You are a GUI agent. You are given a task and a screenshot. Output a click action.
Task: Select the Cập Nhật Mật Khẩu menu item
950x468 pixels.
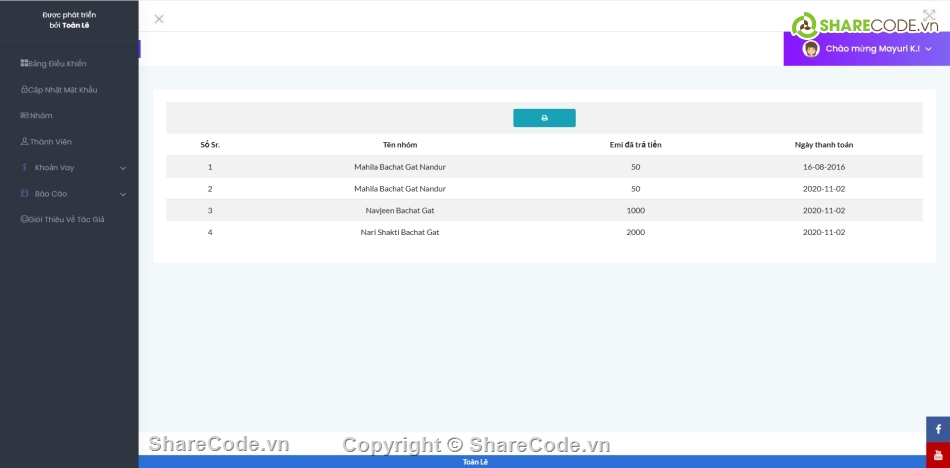click(x=63, y=90)
